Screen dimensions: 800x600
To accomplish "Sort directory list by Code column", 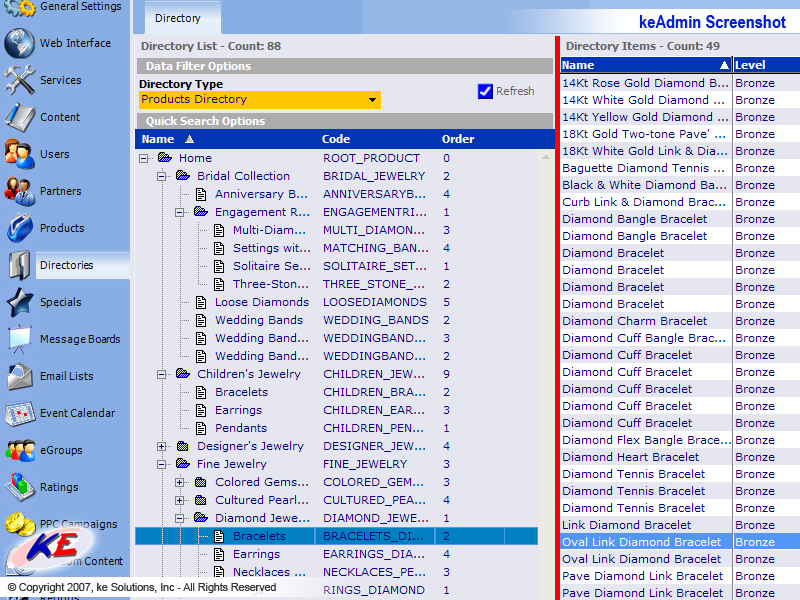I will click(336, 139).
